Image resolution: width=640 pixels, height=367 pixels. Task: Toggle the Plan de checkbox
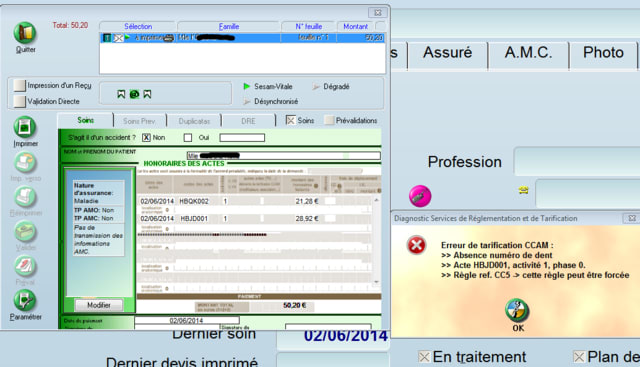click(579, 357)
